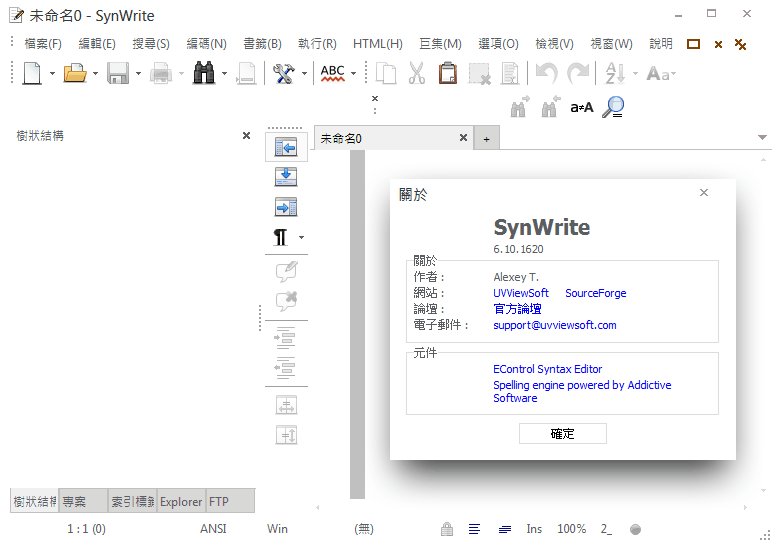Expand the Save dropdown arrow
This screenshot has height=550, width=780.
tap(138, 74)
